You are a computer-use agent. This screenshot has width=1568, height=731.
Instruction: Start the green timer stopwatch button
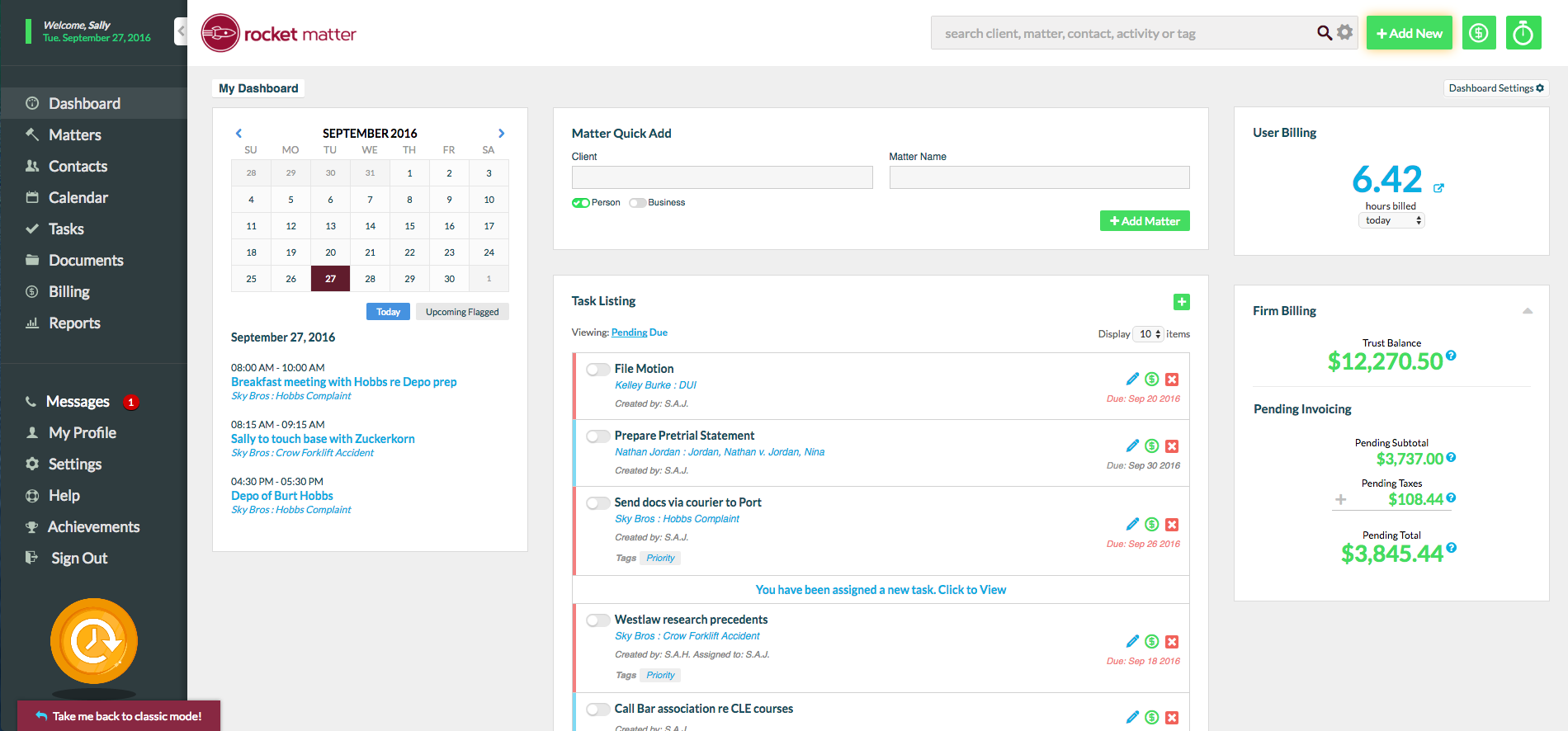(x=1523, y=33)
